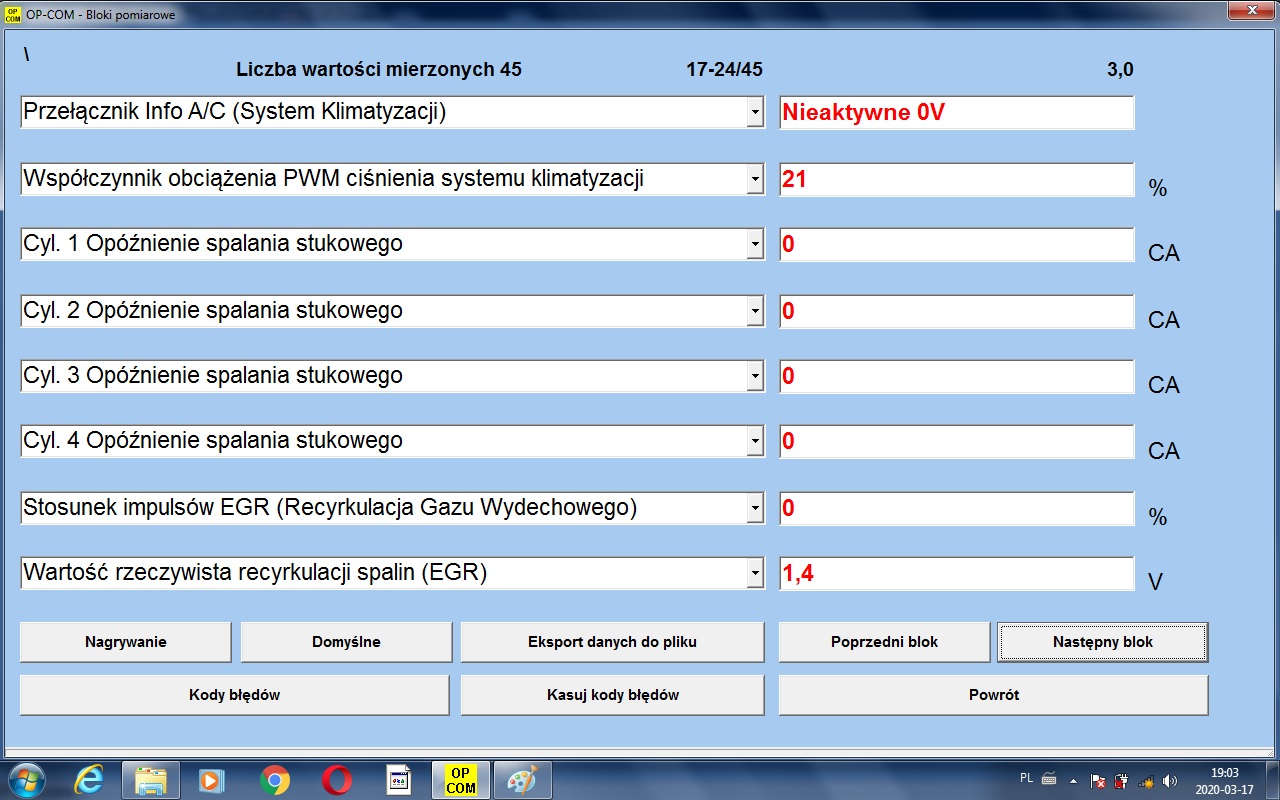Start recording with Nagrywanie button
1280x800 pixels.
coord(125,642)
